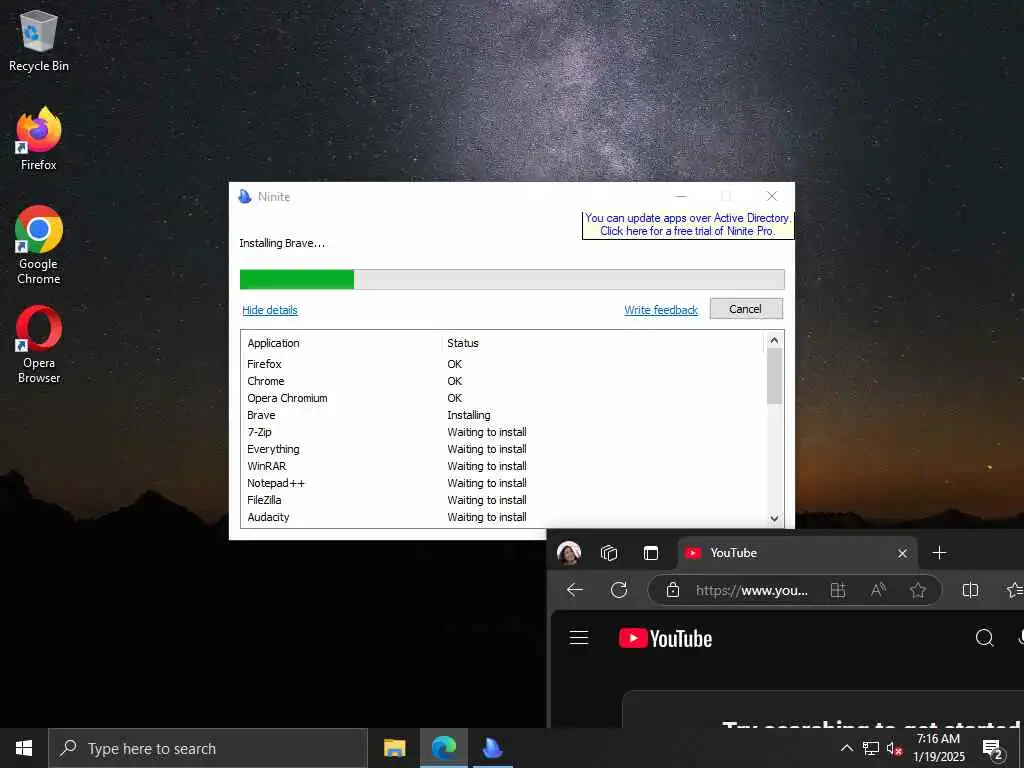Select the Audacity row

point(503,517)
